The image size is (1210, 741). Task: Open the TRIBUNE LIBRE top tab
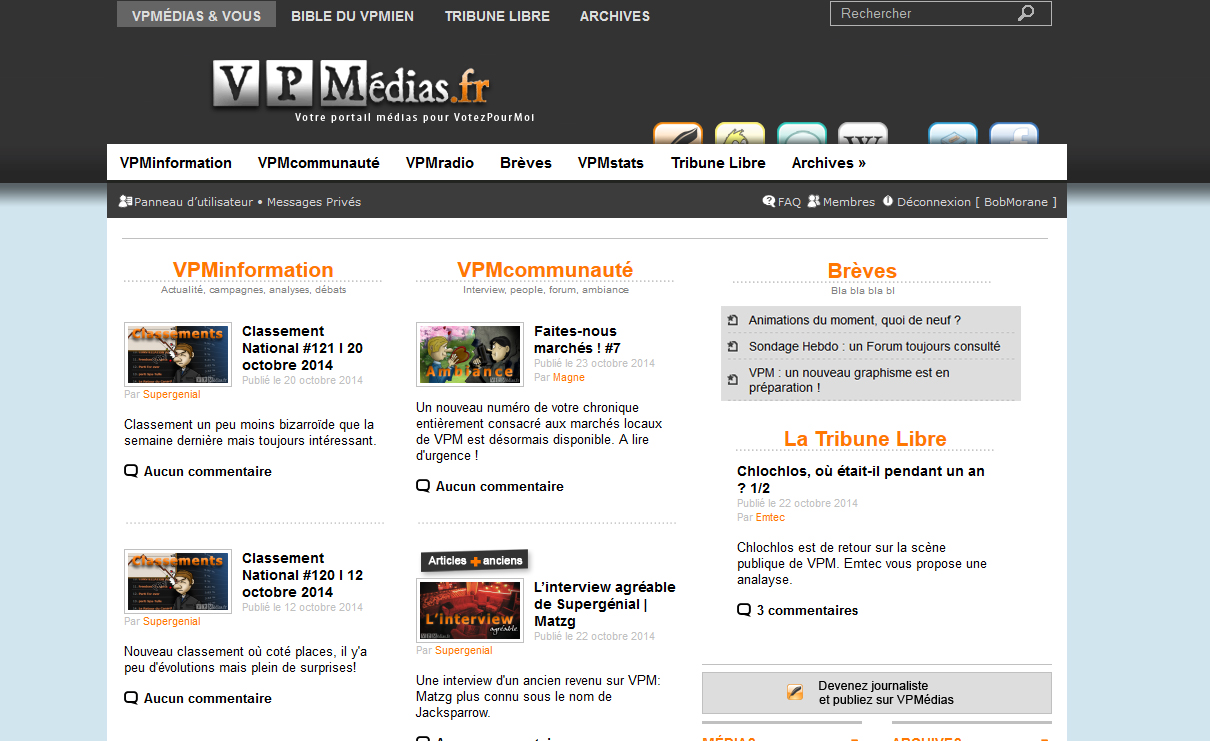click(497, 16)
